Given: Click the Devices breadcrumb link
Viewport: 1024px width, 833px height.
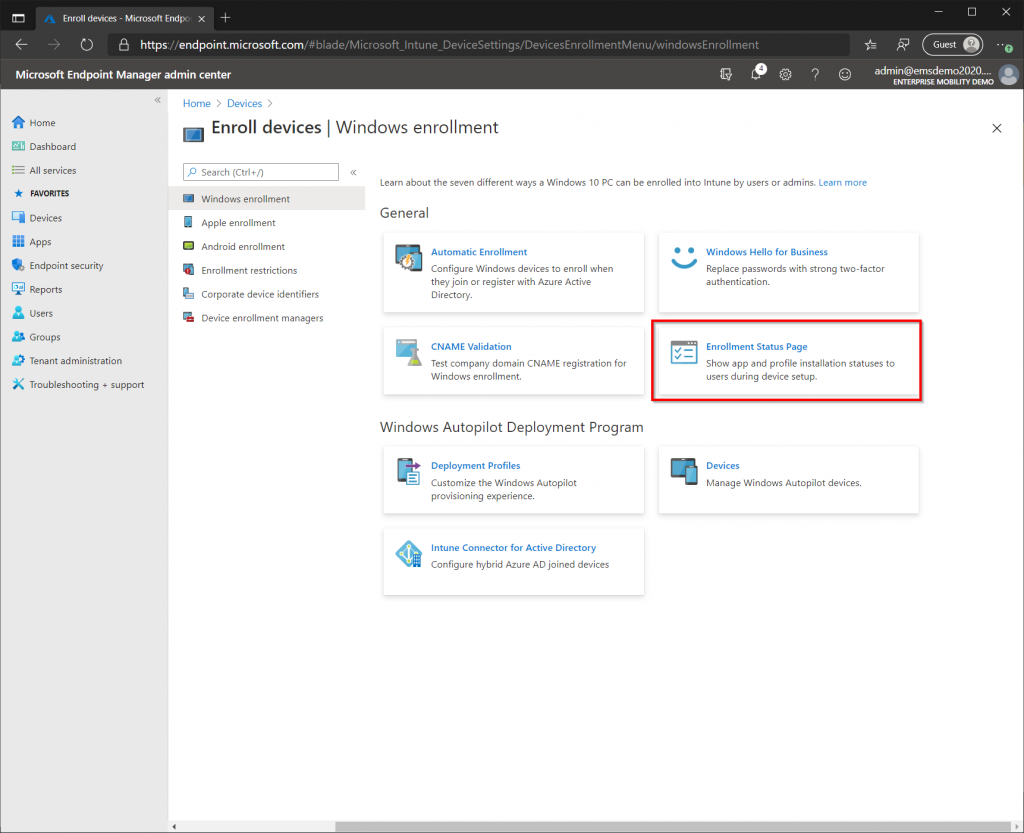Looking at the screenshot, I should tap(244, 104).
